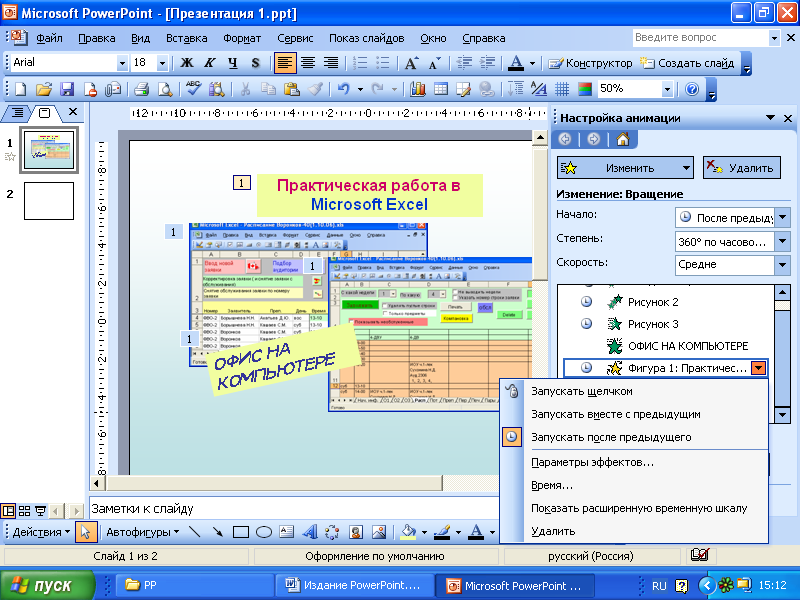Click the Изменить effect button
This screenshot has height=600, width=800.
(625, 168)
